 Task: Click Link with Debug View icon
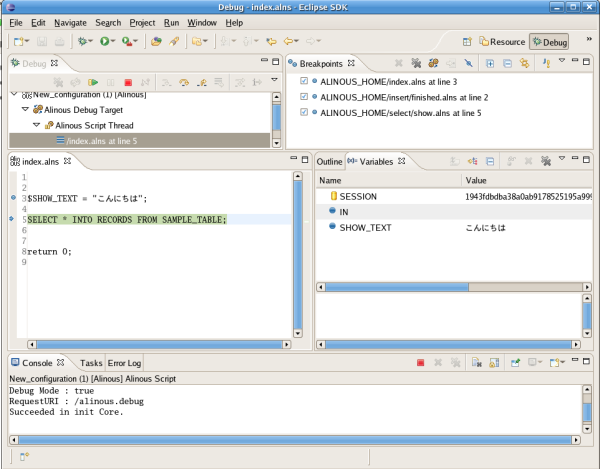524,63
